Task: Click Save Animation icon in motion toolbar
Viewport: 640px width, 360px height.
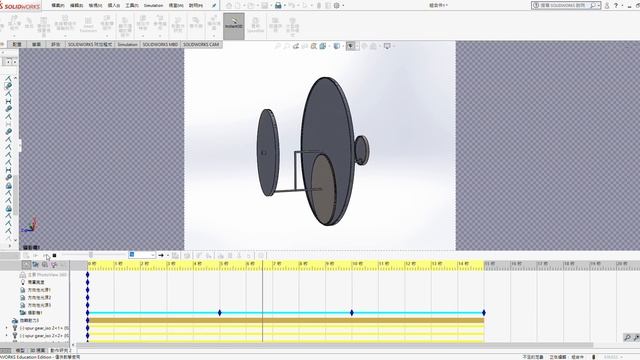Action: point(175,256)
